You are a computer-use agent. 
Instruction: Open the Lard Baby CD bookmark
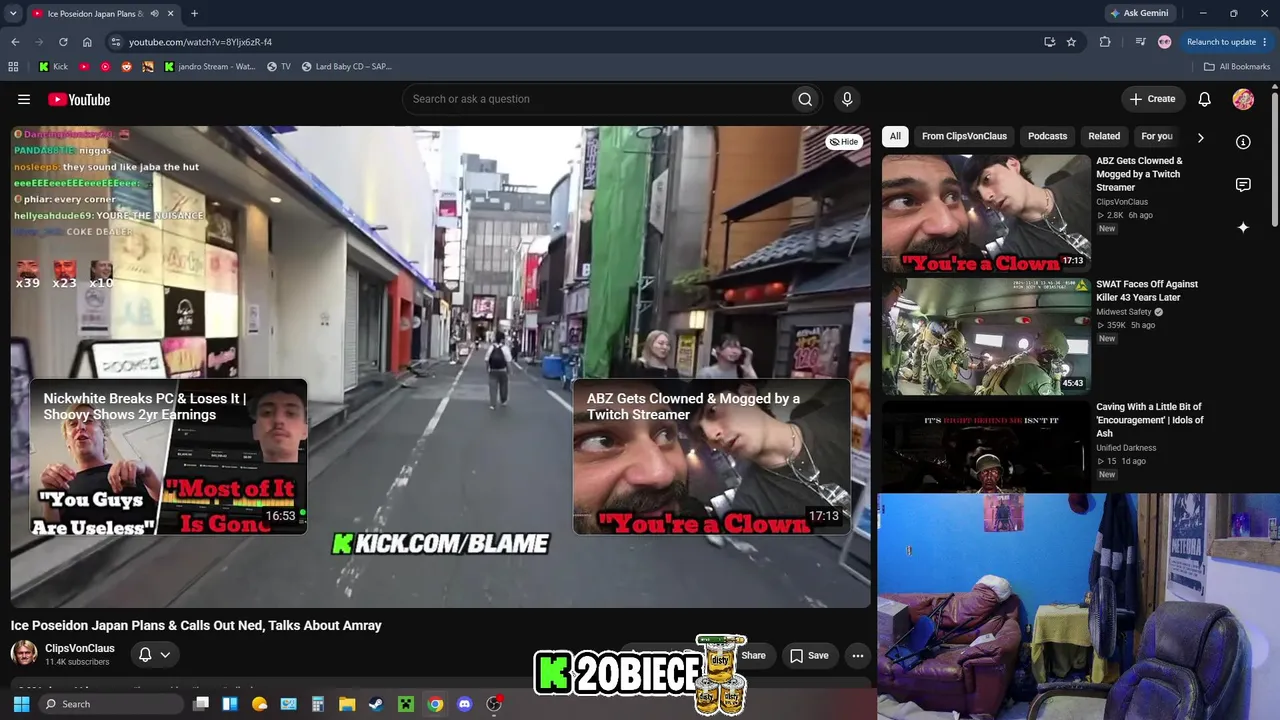pyautogui.click(x=346, y=67)
